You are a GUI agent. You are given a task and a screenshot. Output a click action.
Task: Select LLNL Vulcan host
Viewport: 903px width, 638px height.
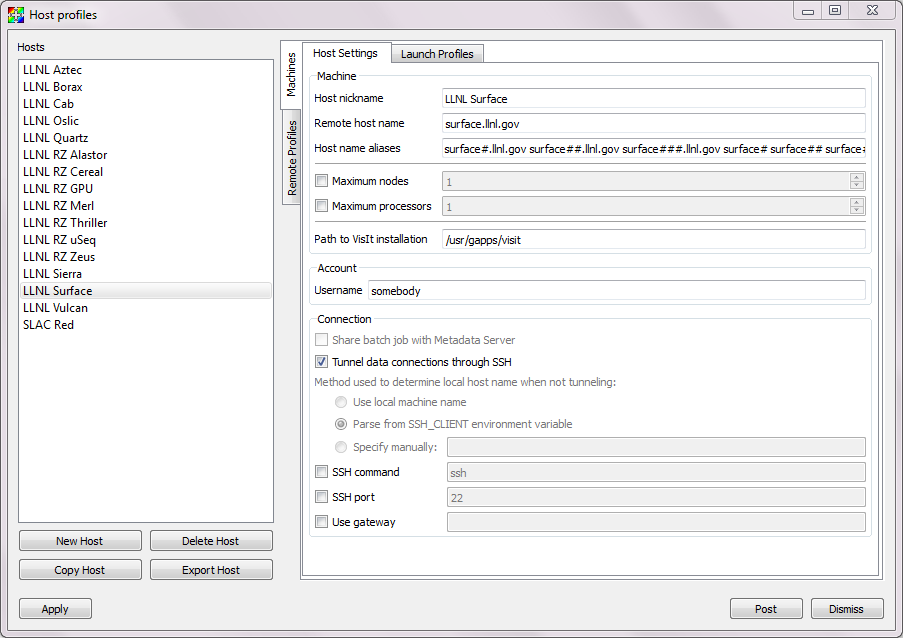(x=146, y=307)
